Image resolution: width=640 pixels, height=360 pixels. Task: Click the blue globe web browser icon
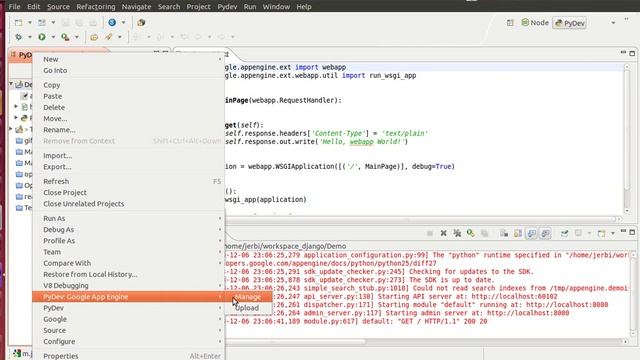click(112, 22)
